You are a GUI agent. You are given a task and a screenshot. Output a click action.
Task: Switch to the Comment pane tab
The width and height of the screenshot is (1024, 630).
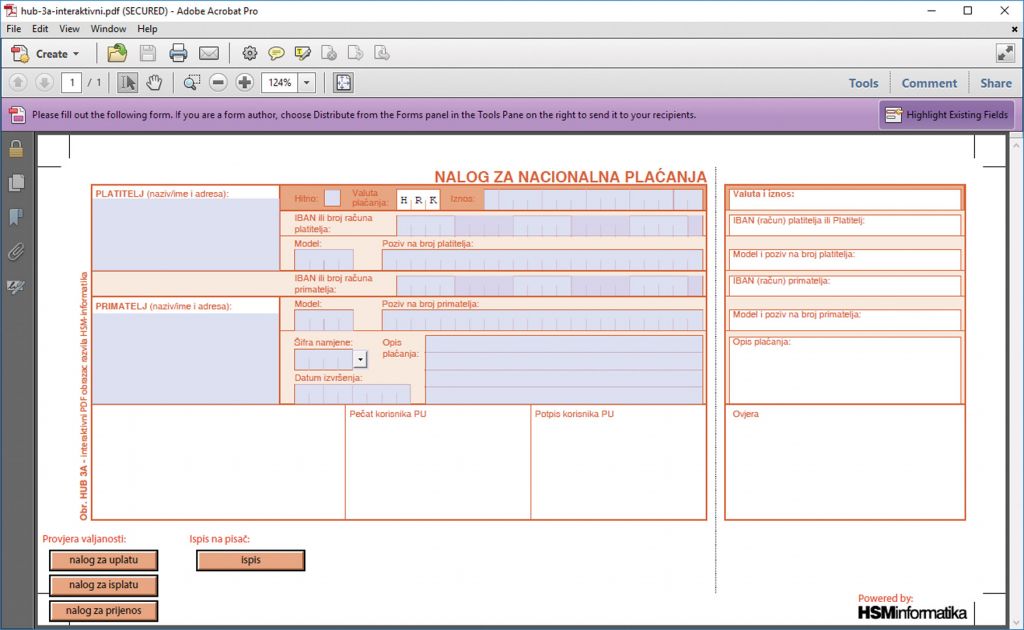[x=929, y=83]
